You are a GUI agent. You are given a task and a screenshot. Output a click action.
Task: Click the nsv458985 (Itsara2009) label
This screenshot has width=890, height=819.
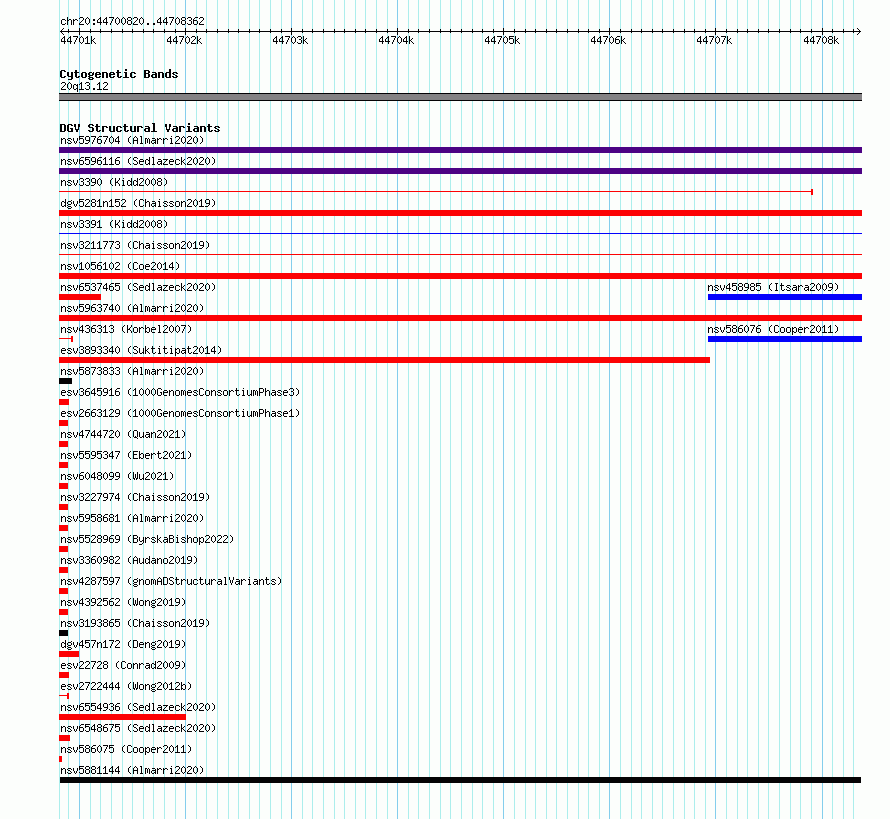[773, 287]
